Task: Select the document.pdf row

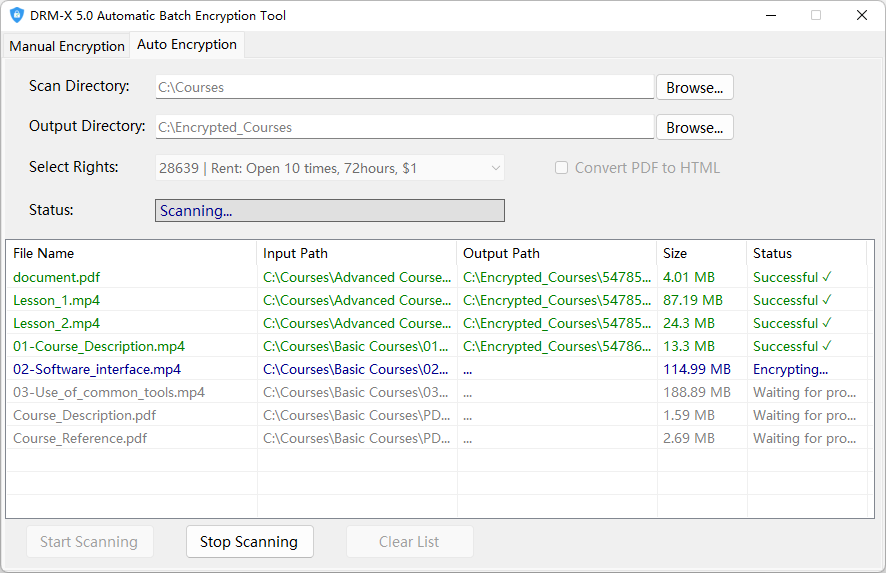Action: click(x=440, y=277)
